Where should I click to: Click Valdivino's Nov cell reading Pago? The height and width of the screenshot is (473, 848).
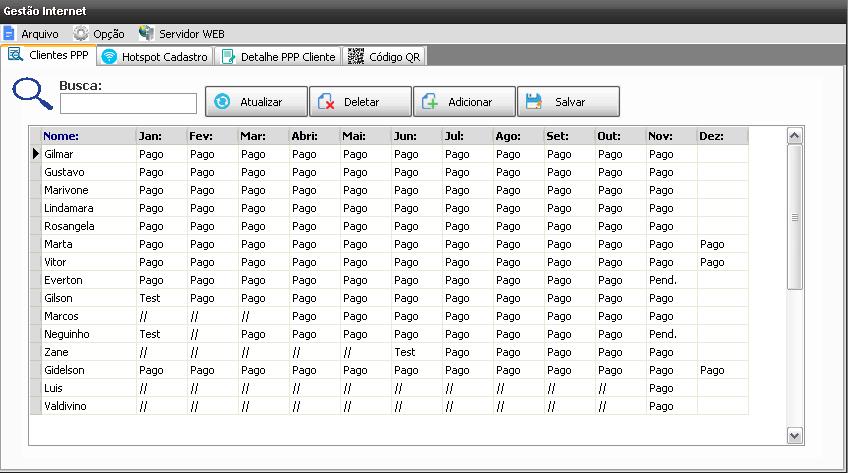(x=671, y=407)
